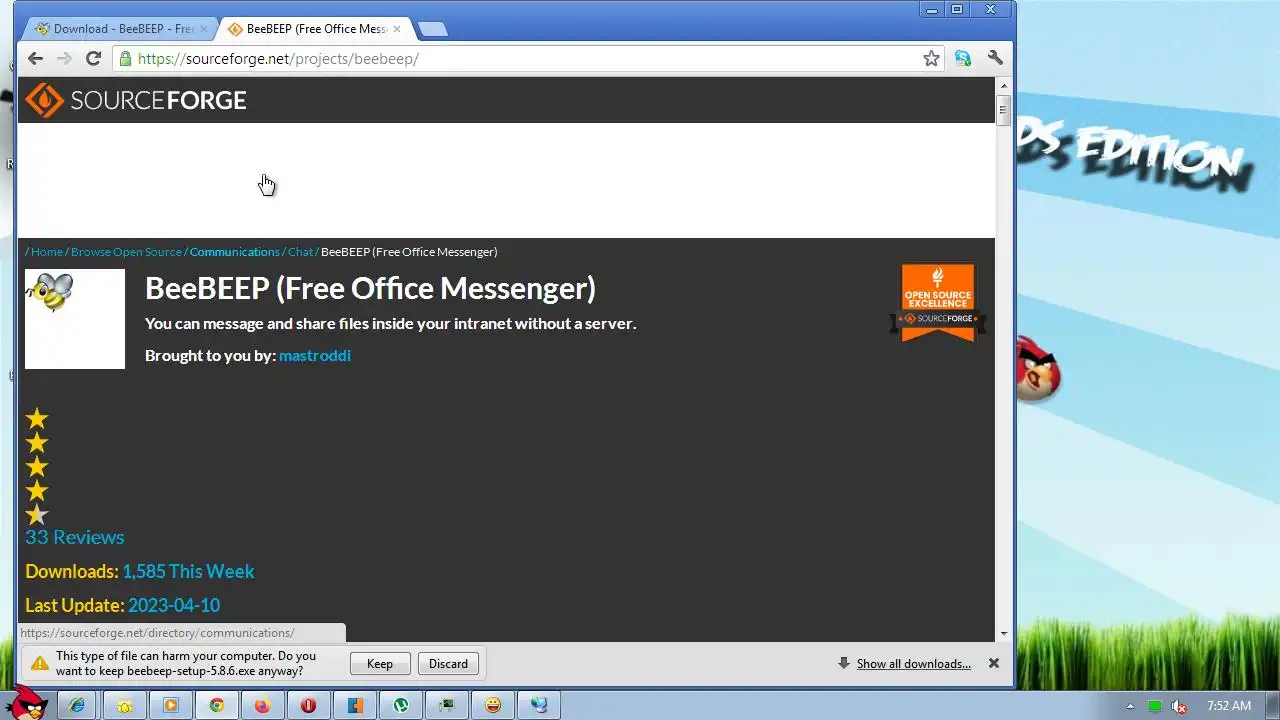Open the Start button with Angry Bird icon
This screenshot has width=1280, height=720.
tap(27, 703)
